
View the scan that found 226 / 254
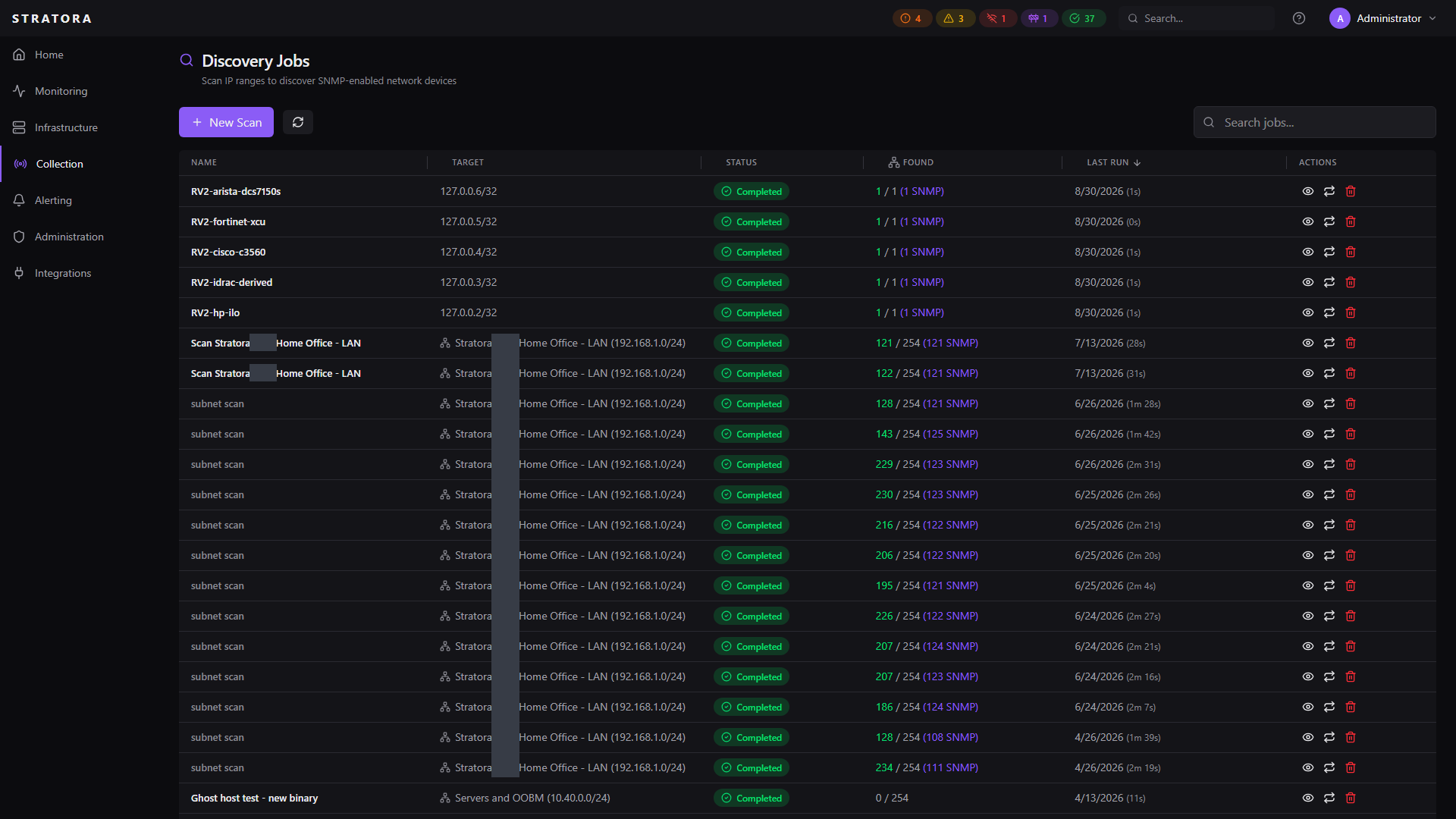pyautogui.click(x=1308, y=616)
